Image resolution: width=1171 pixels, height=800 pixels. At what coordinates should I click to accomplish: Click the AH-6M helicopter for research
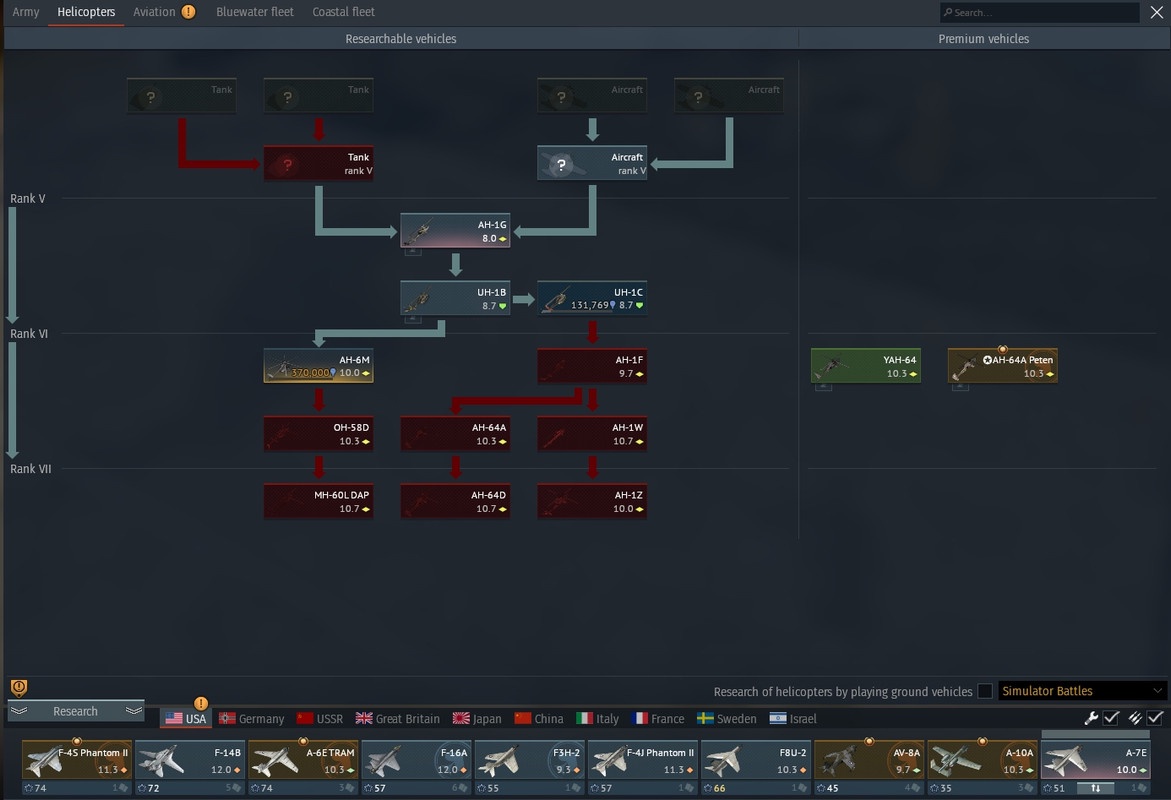pos(318,365)
